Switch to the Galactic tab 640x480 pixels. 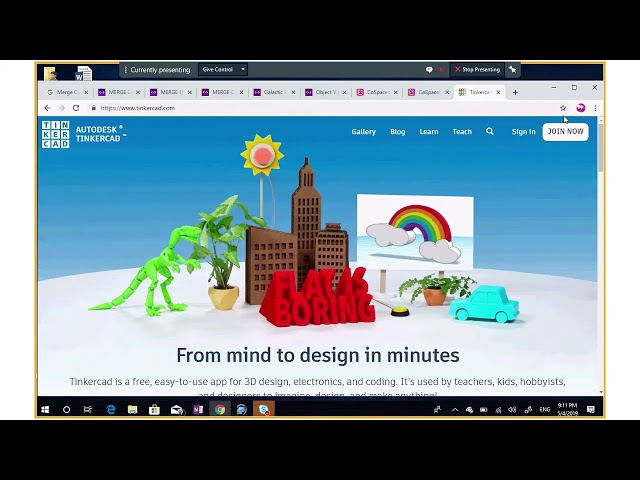pos(274,92)
